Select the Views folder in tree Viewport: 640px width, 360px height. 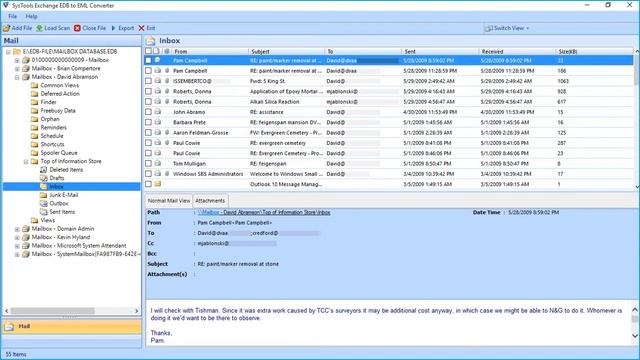coord(48,220)
